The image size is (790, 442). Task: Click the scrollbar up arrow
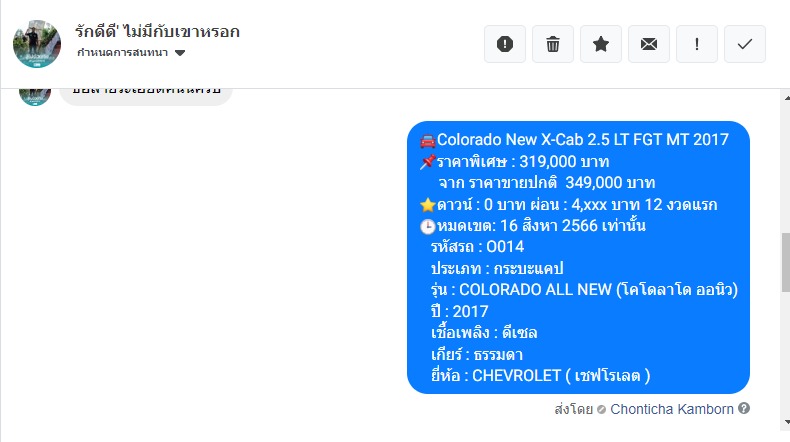point(786,97)
